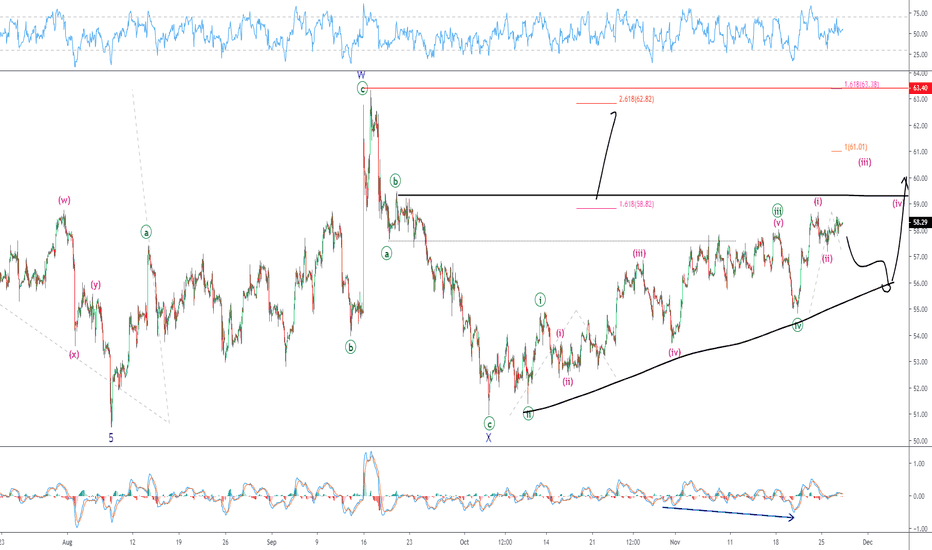Click circled c label beneath the W
The image size is (932, 550).
point(362,89)
